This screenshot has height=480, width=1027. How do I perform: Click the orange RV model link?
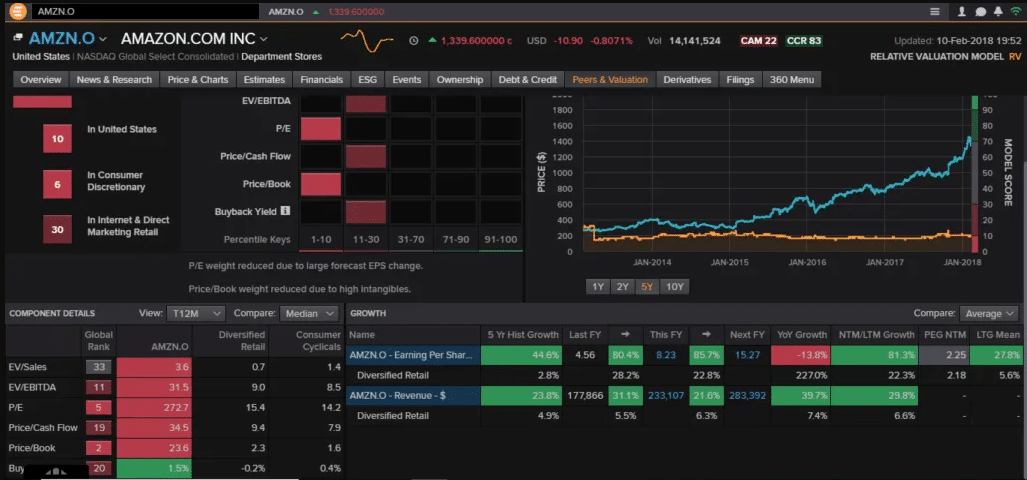tap(1015, 57)
